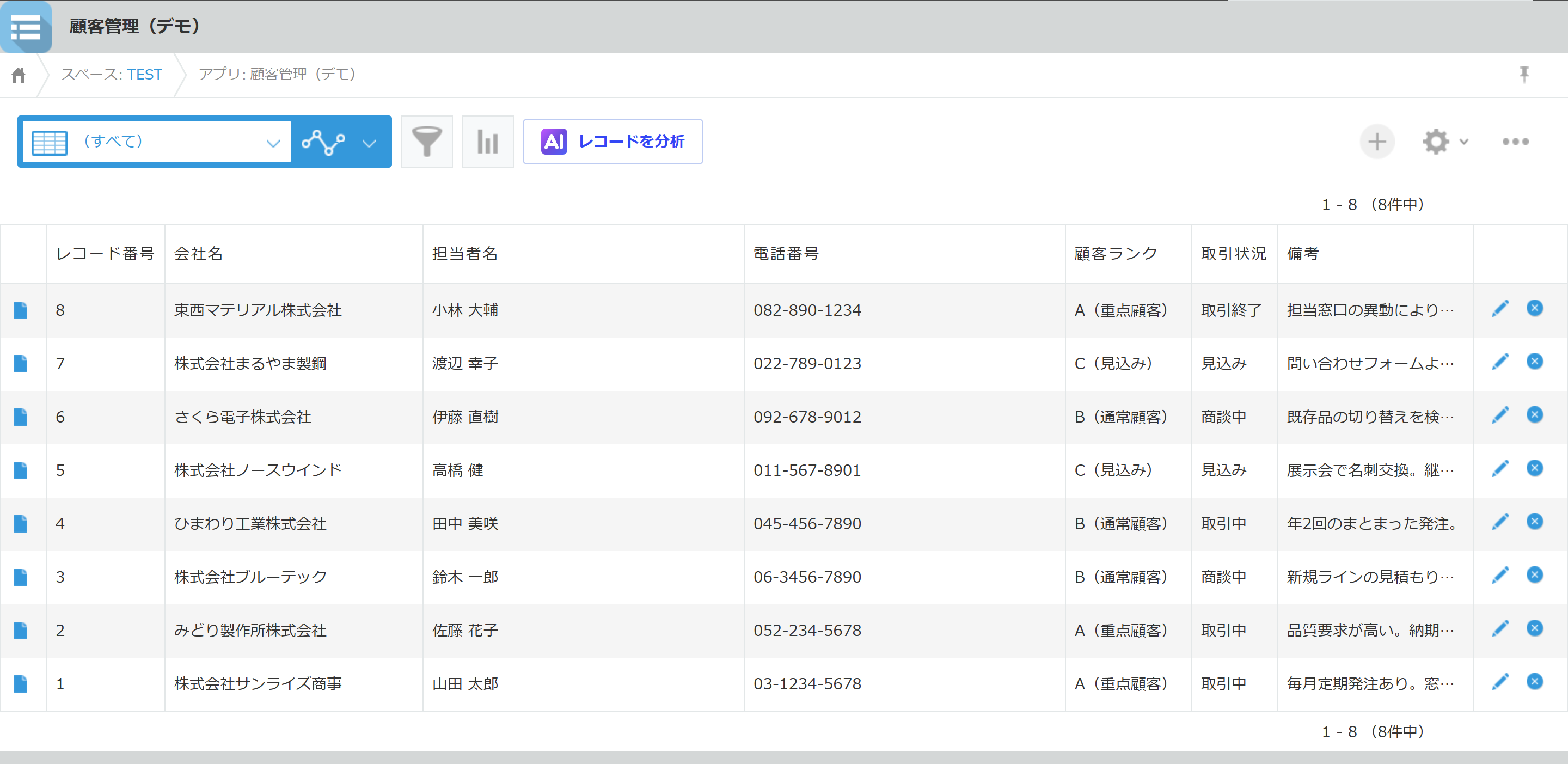Open record details for ひまわり工業株式会社
The height and width of the screenshot is (764, 1568).
click(x=21, y=524)
